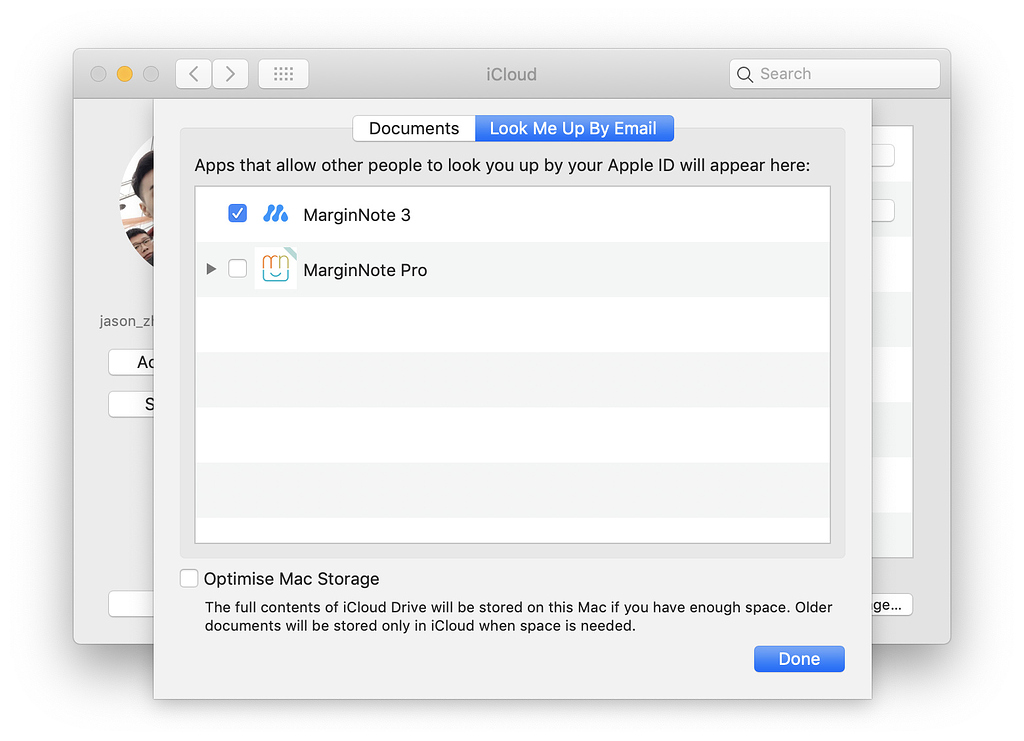Image resolution: width=1024 pixels, height=741 pixels.
Task: Select the Look Me Up By Email tab
Action: tap(573, 128)
